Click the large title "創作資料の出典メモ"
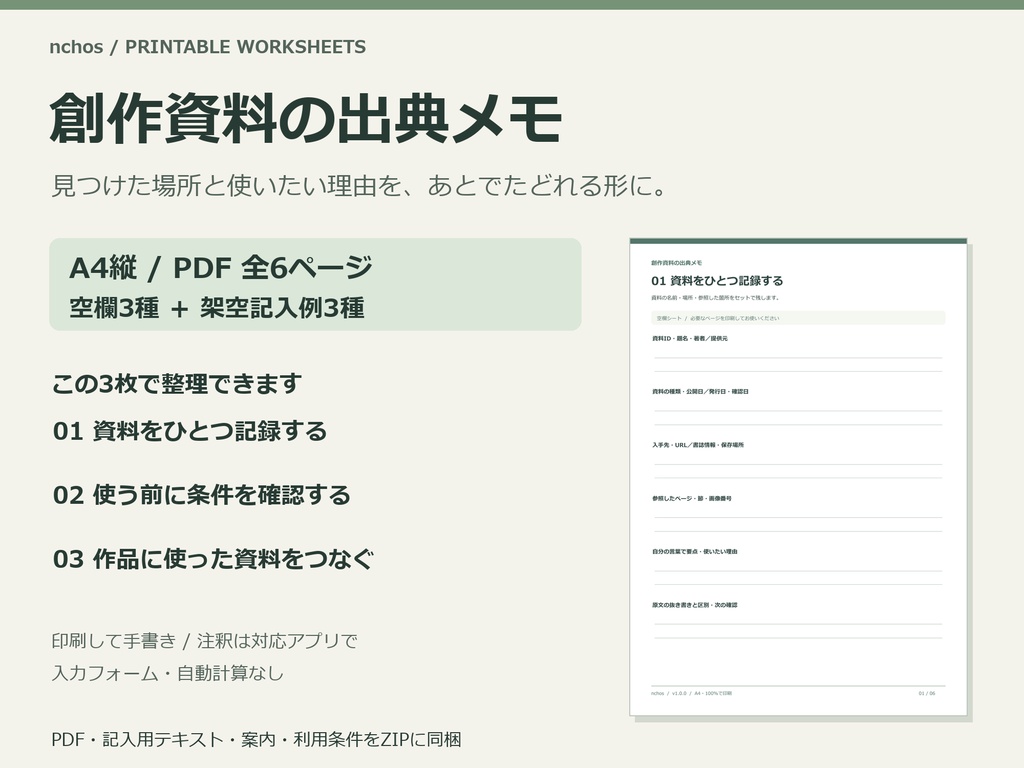Viewport: 1024px width, 768px height. tap(306, 119)
